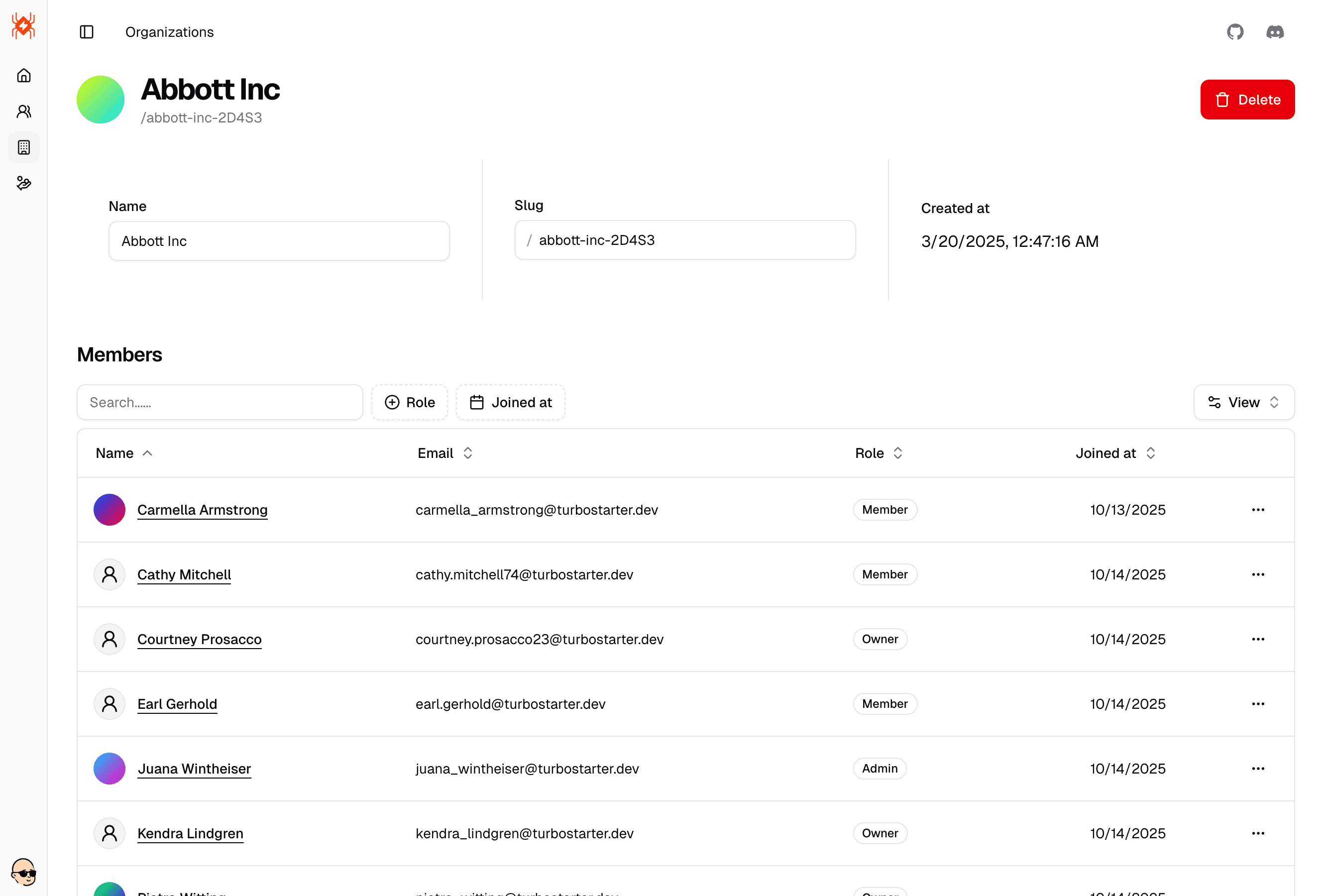
Task: Open the Organizations building sidebar icon
Action: coord(24,147)
